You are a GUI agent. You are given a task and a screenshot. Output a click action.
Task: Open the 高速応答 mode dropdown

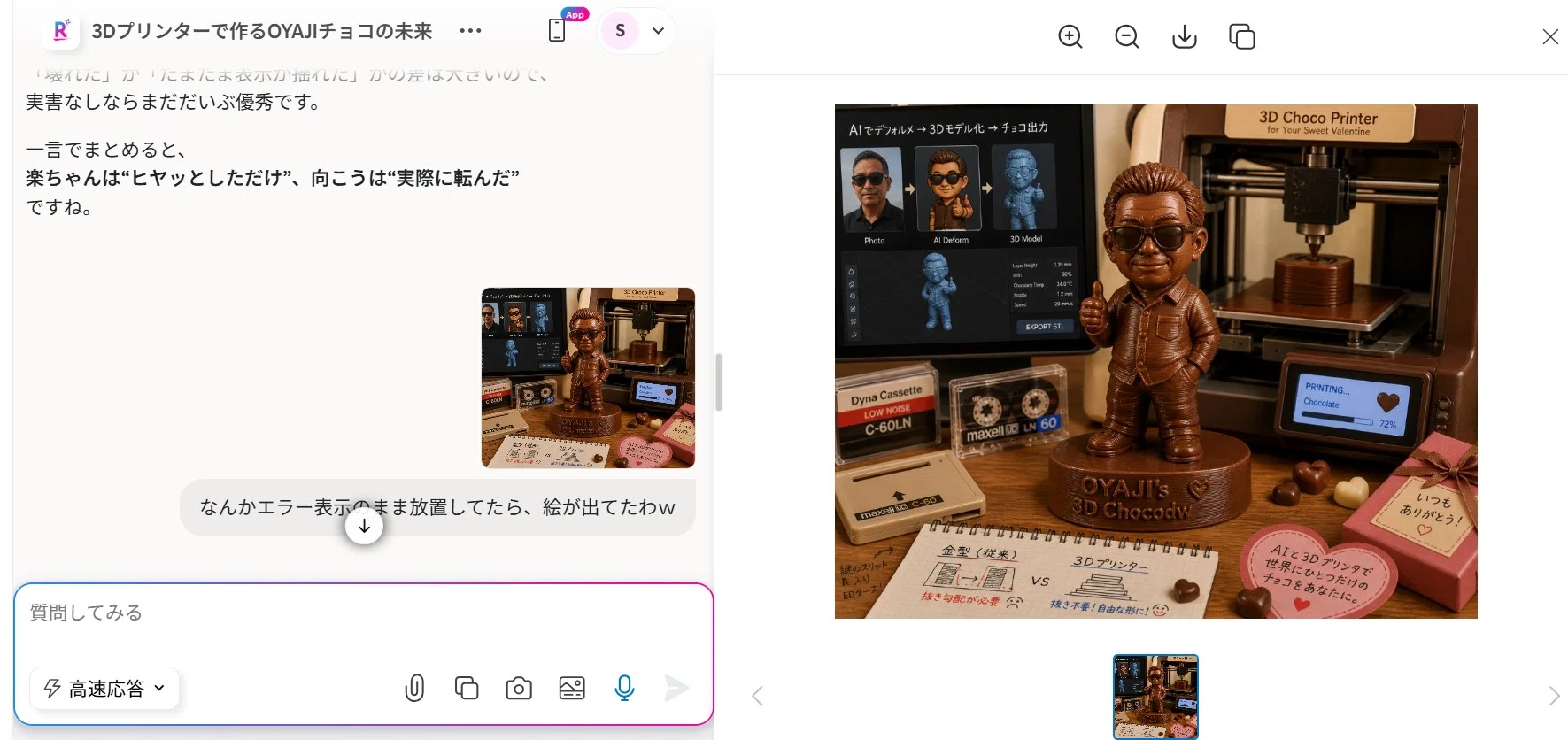[104, 689]
